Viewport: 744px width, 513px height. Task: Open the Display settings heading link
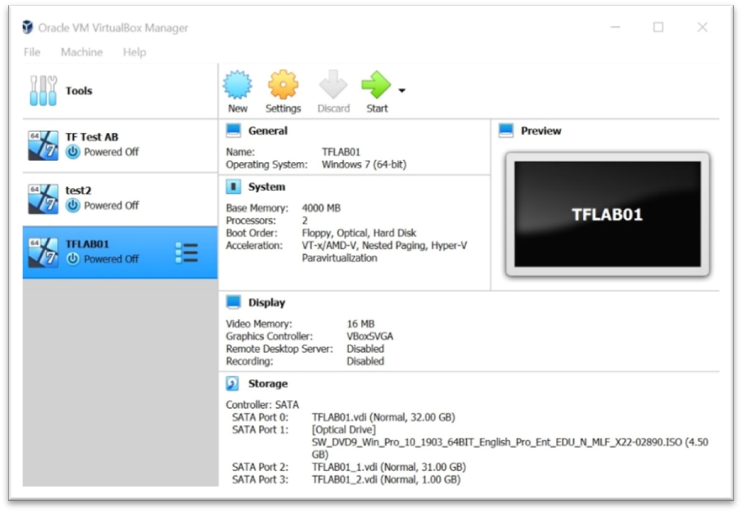(267, 303)
